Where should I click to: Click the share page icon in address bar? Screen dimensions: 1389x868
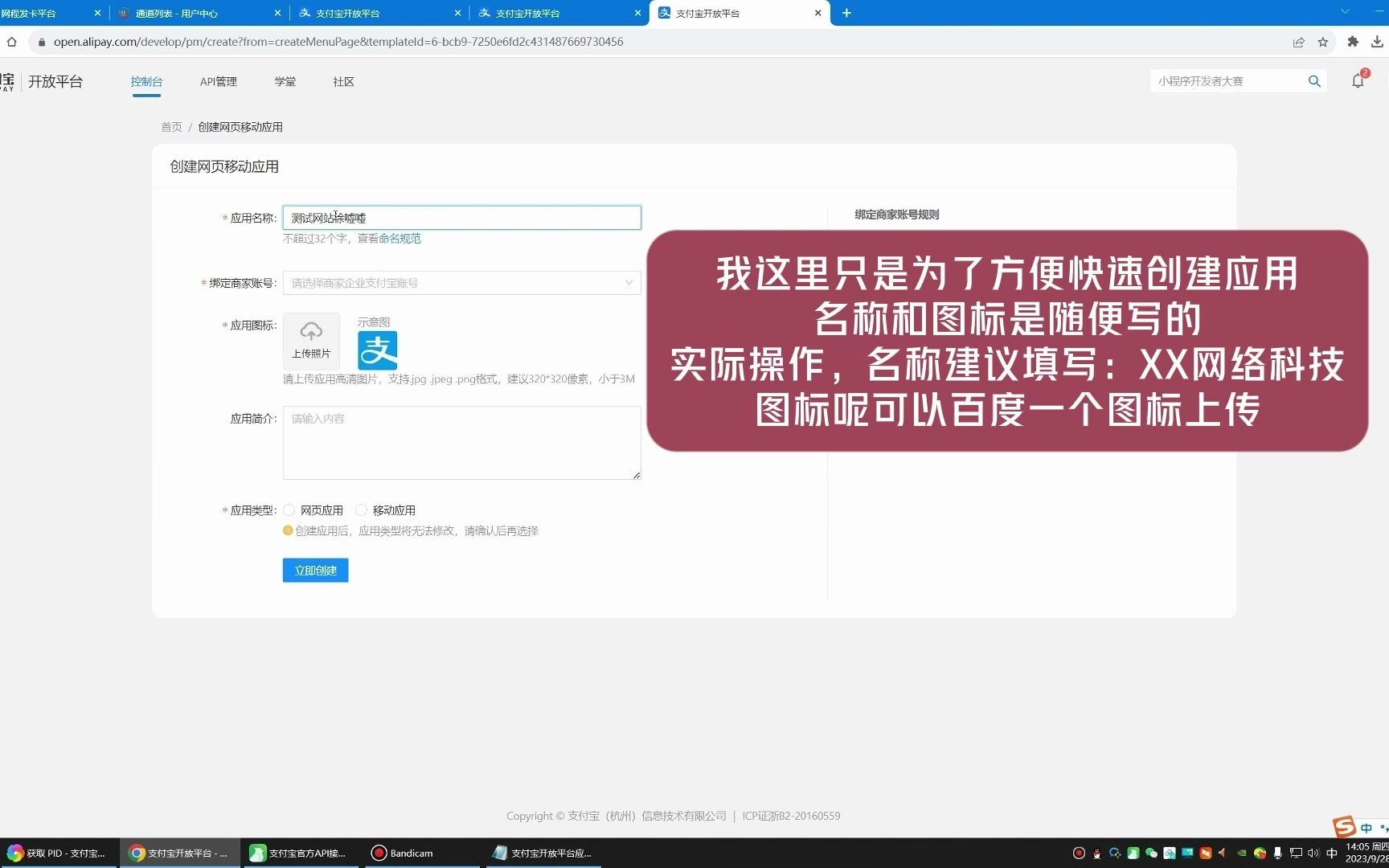pos(1298,42)
